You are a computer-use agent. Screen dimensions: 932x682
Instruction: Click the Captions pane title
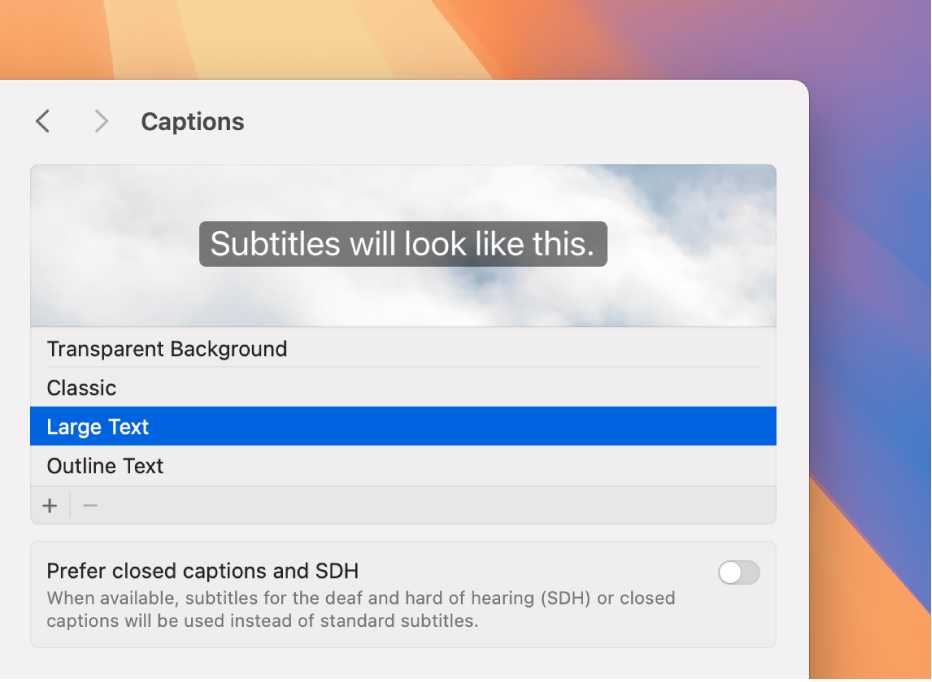click(x=192, y=122)
